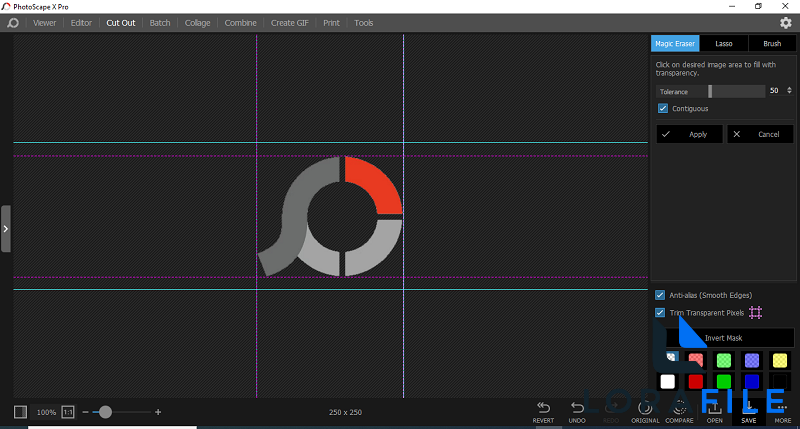This screenshot has height=429, width=800.
Task: Click the red segment of the logo image
Action: coord(378,184)
